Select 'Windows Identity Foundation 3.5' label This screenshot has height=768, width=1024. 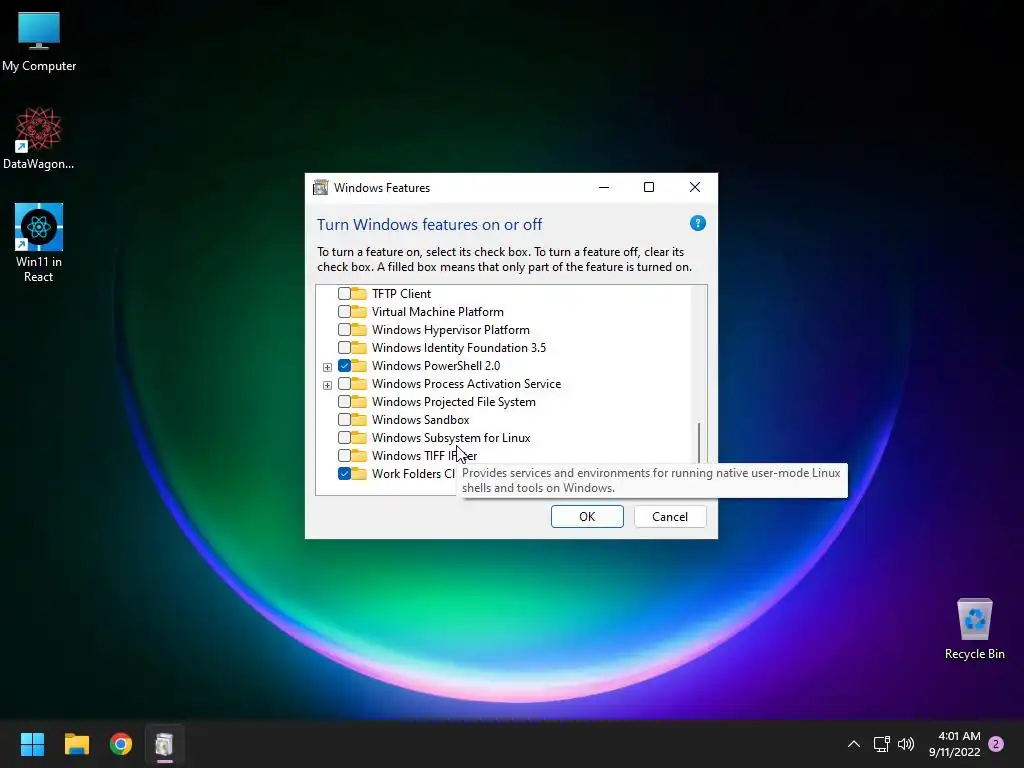(x=459, y=347)
